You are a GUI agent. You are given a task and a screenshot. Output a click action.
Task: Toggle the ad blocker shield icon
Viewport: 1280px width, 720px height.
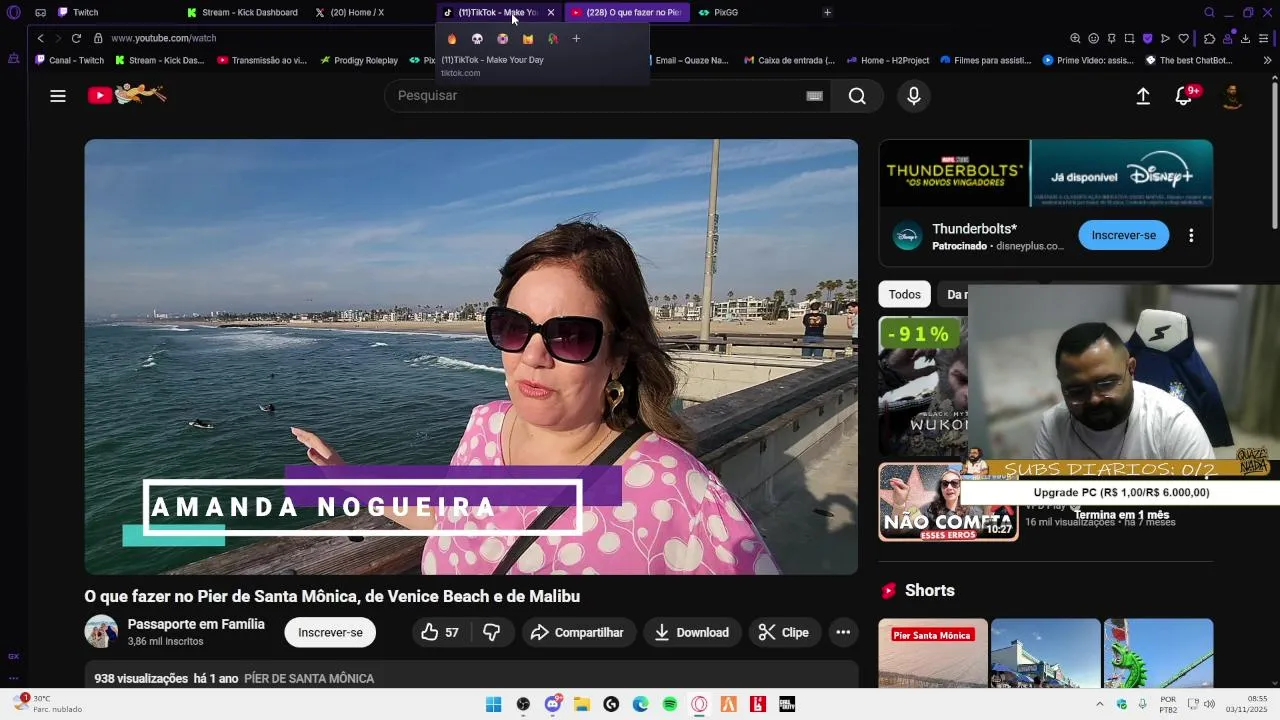point(1147,38)
